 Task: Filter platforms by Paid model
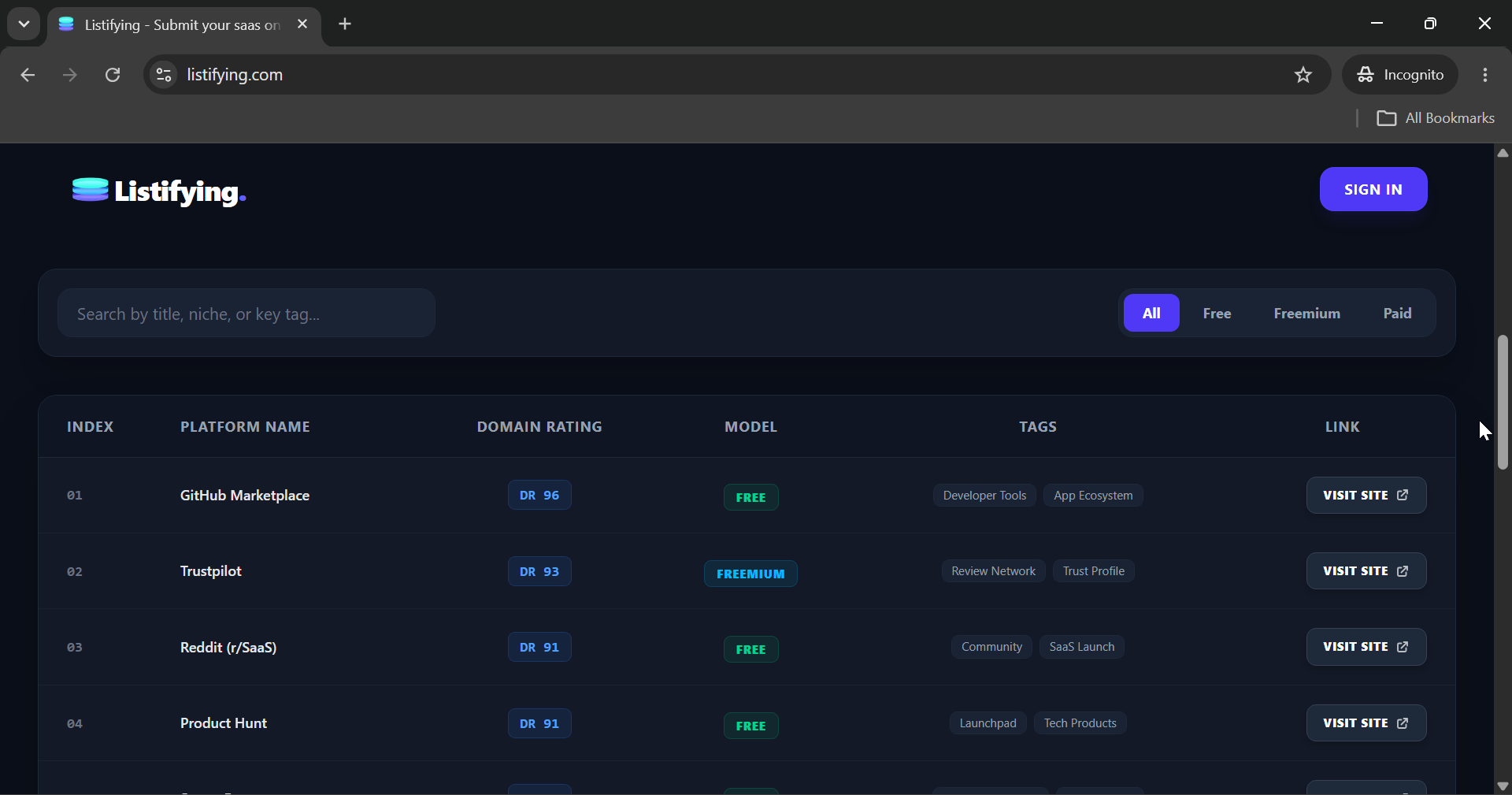click(x=1398, y=314)
